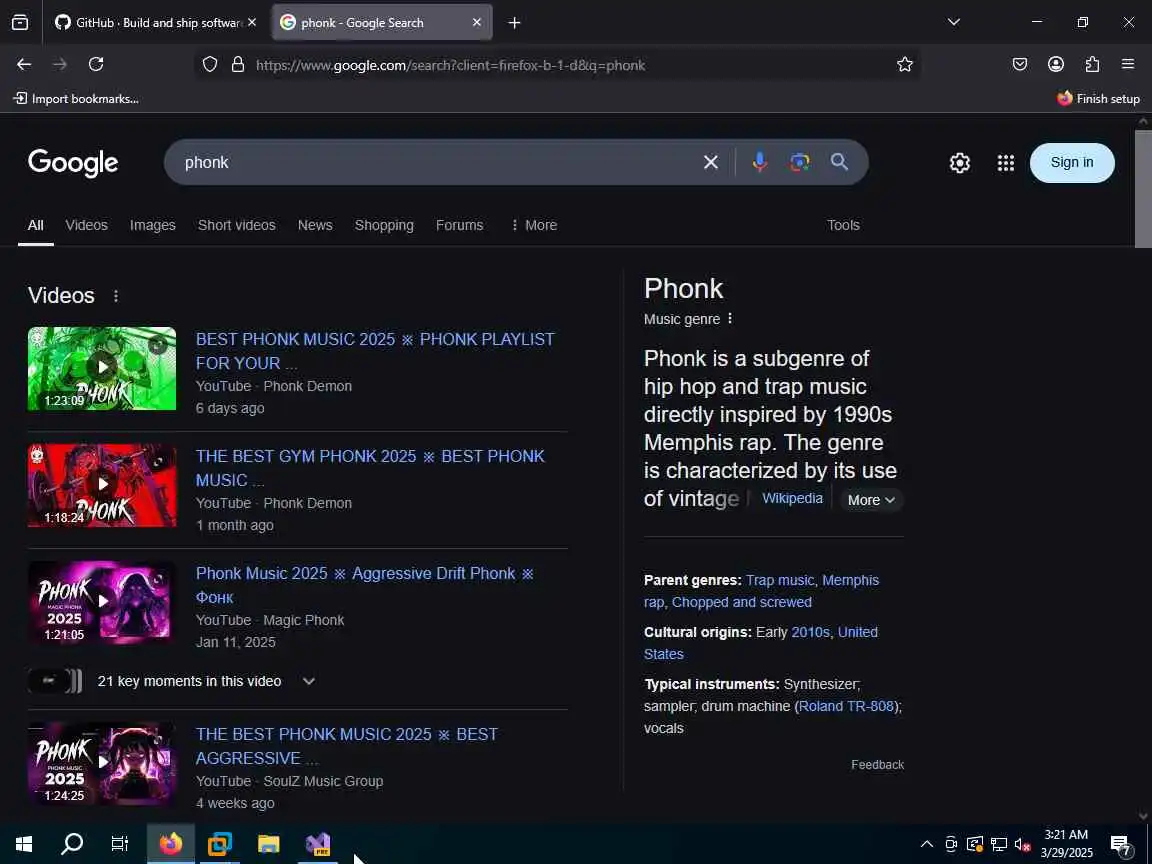
Task: Open THE BEST GYM PHONK 2025 title
Action: tap(370, 468)
